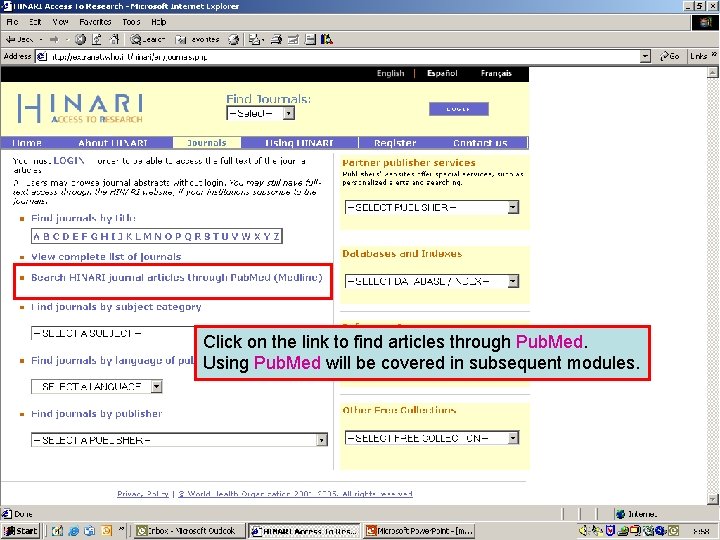Open the Favorites toolbar button
Screen dimensions: 720x540
click(x=198, y=39)
